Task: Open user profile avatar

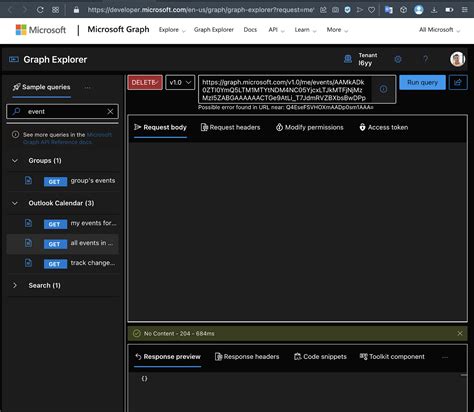Action: coord(457,59)
